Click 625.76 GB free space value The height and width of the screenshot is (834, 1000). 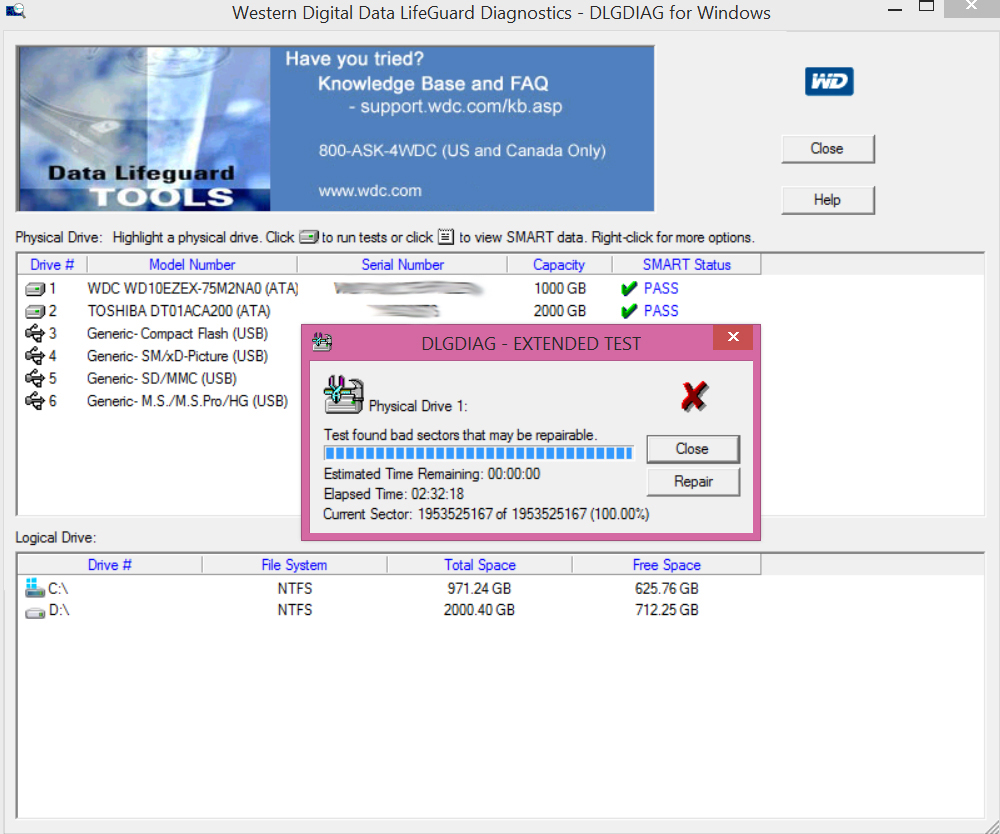point(666,589)
